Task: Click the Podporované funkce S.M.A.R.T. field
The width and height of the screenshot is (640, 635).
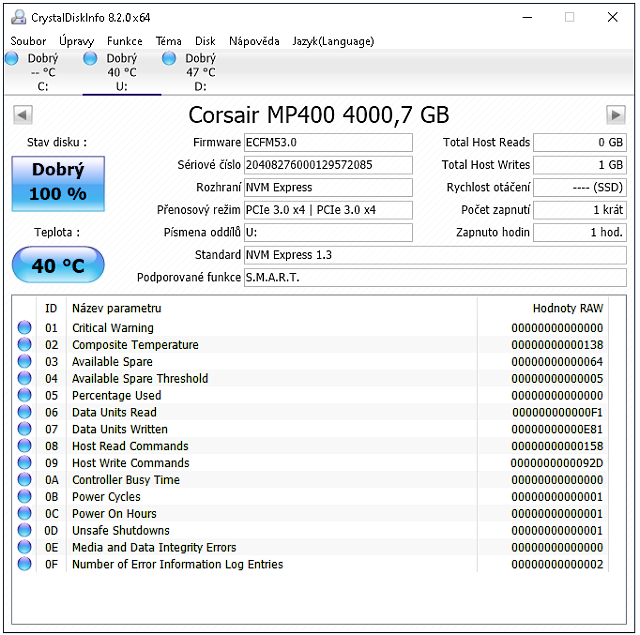Action: point(435,278)
